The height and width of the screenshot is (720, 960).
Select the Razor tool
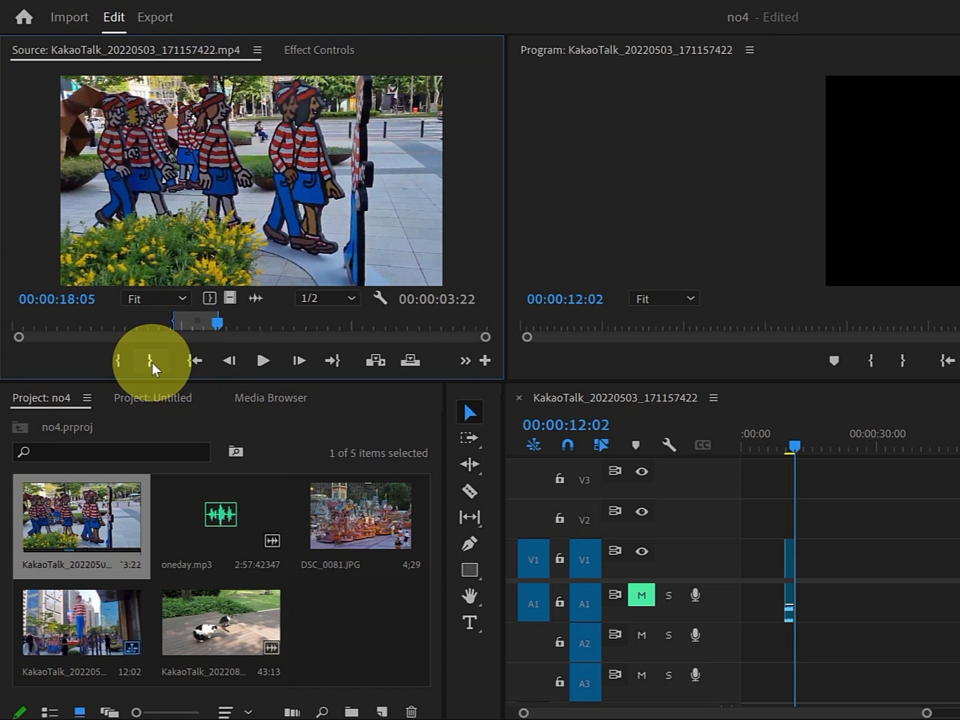(470, 490)
